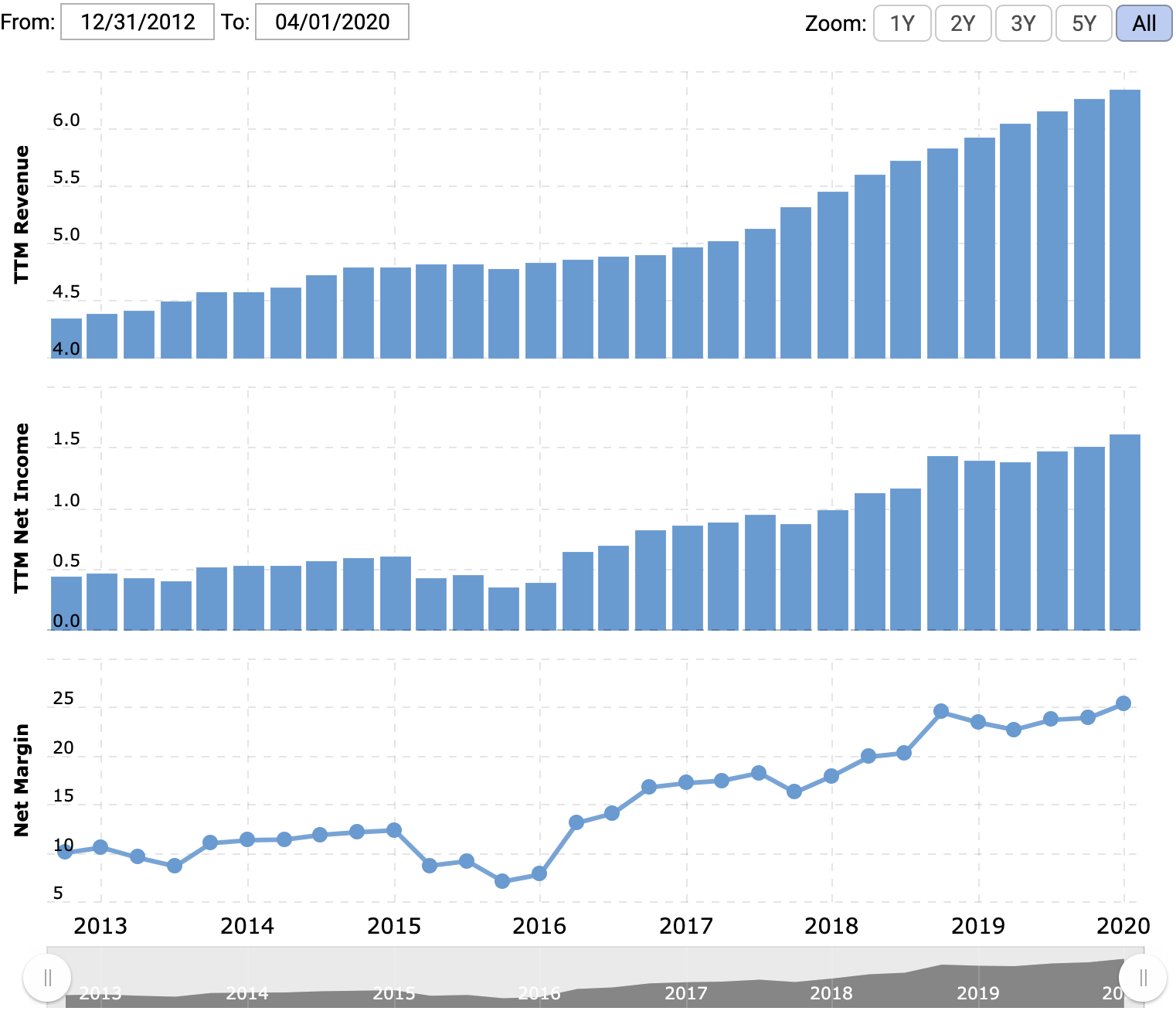The image size is (1176, 1011).
Task: Choose the 3Y zoom range
Action: (x=1023, y=23)
